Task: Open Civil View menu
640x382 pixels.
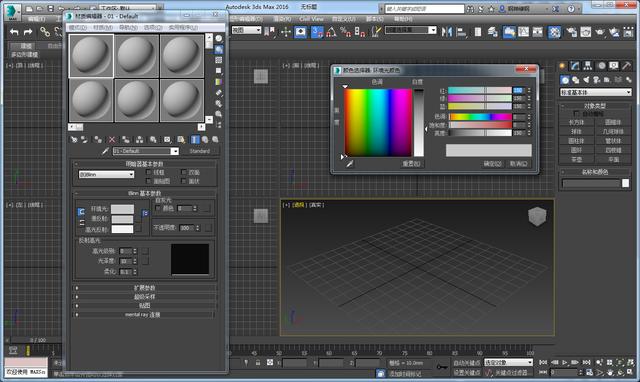Action: pyautogui.click(x=311, y=19)
